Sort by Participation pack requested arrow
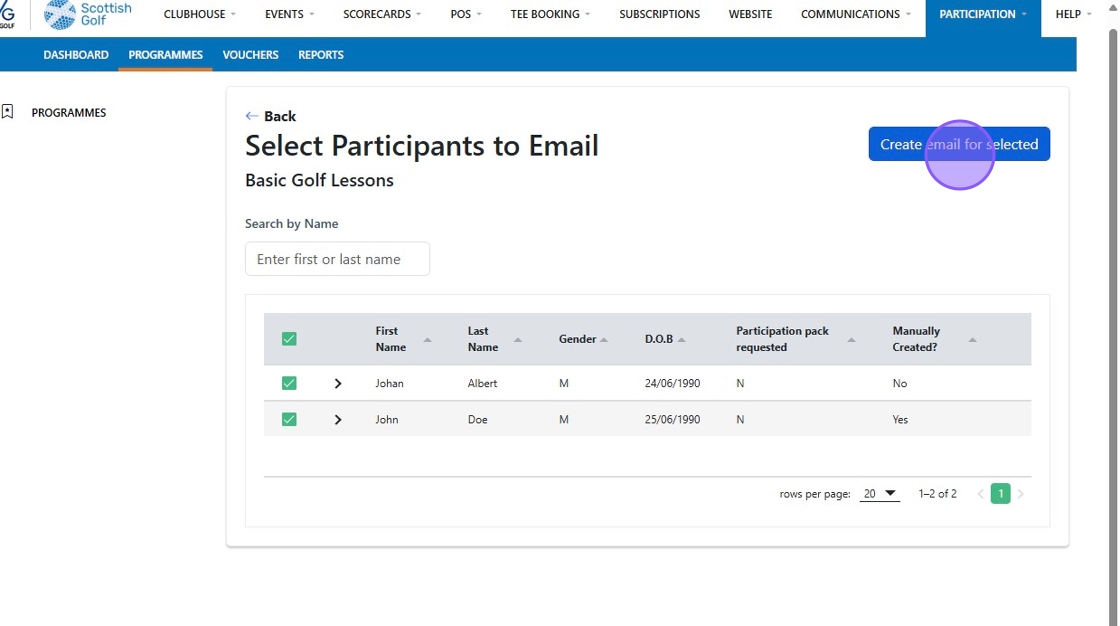This screenshot has height=626, width=1120. [852, 340]
